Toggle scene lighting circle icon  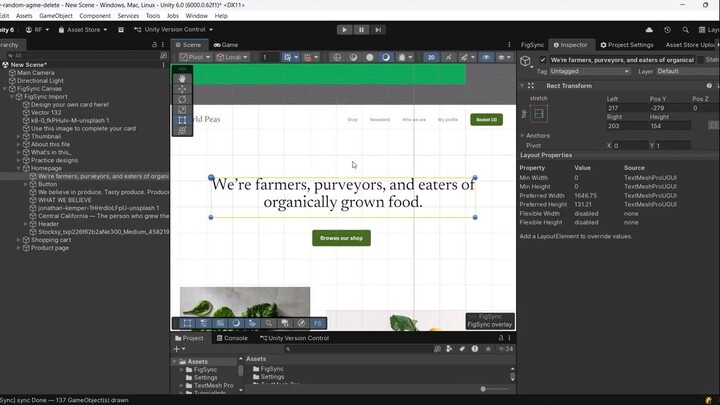[x=370, y=57]
